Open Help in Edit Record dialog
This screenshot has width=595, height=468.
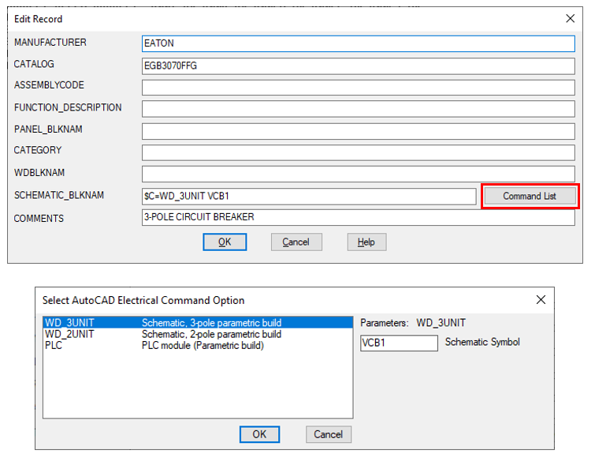click(367, 242)
